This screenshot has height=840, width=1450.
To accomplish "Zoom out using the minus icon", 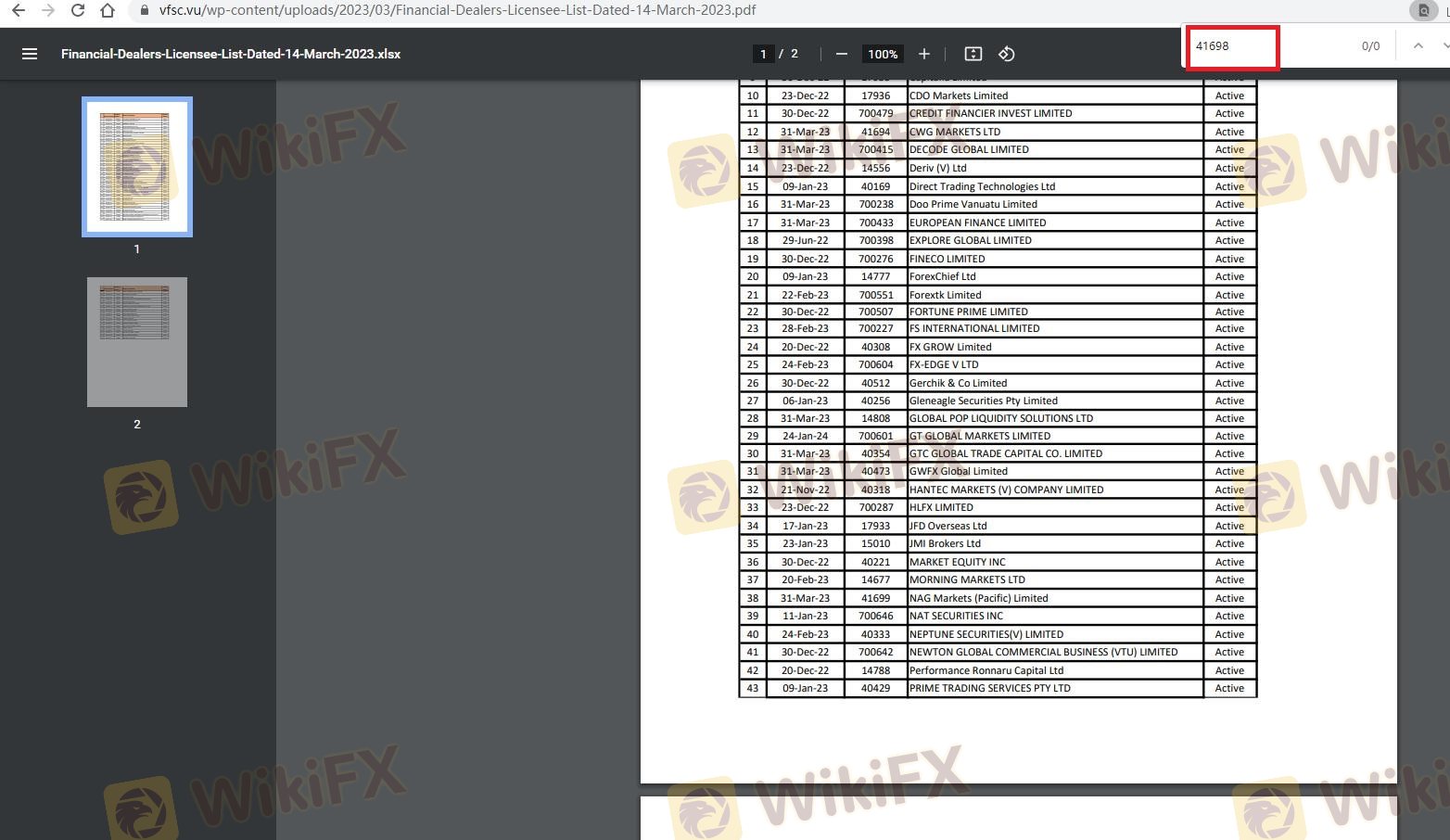I will tap(841, 54).
